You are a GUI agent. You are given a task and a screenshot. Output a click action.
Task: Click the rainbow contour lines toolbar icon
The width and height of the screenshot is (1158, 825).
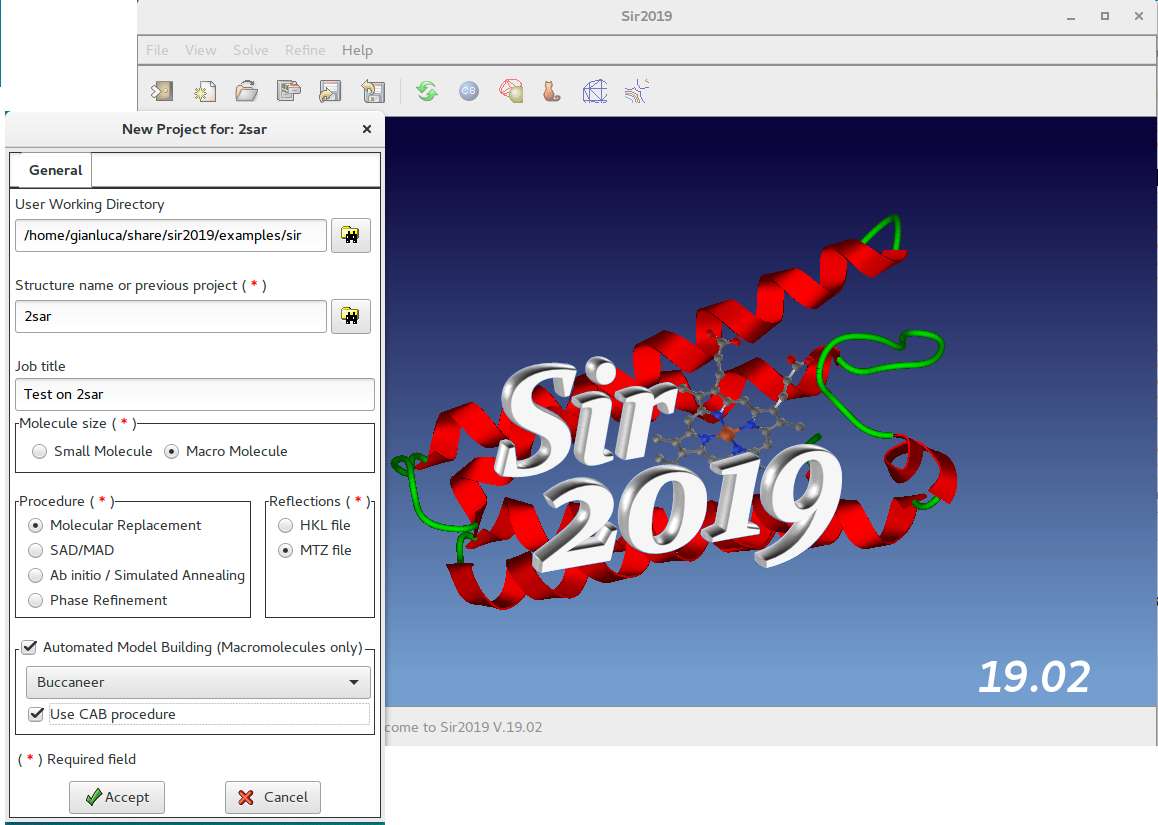point(637,91)
